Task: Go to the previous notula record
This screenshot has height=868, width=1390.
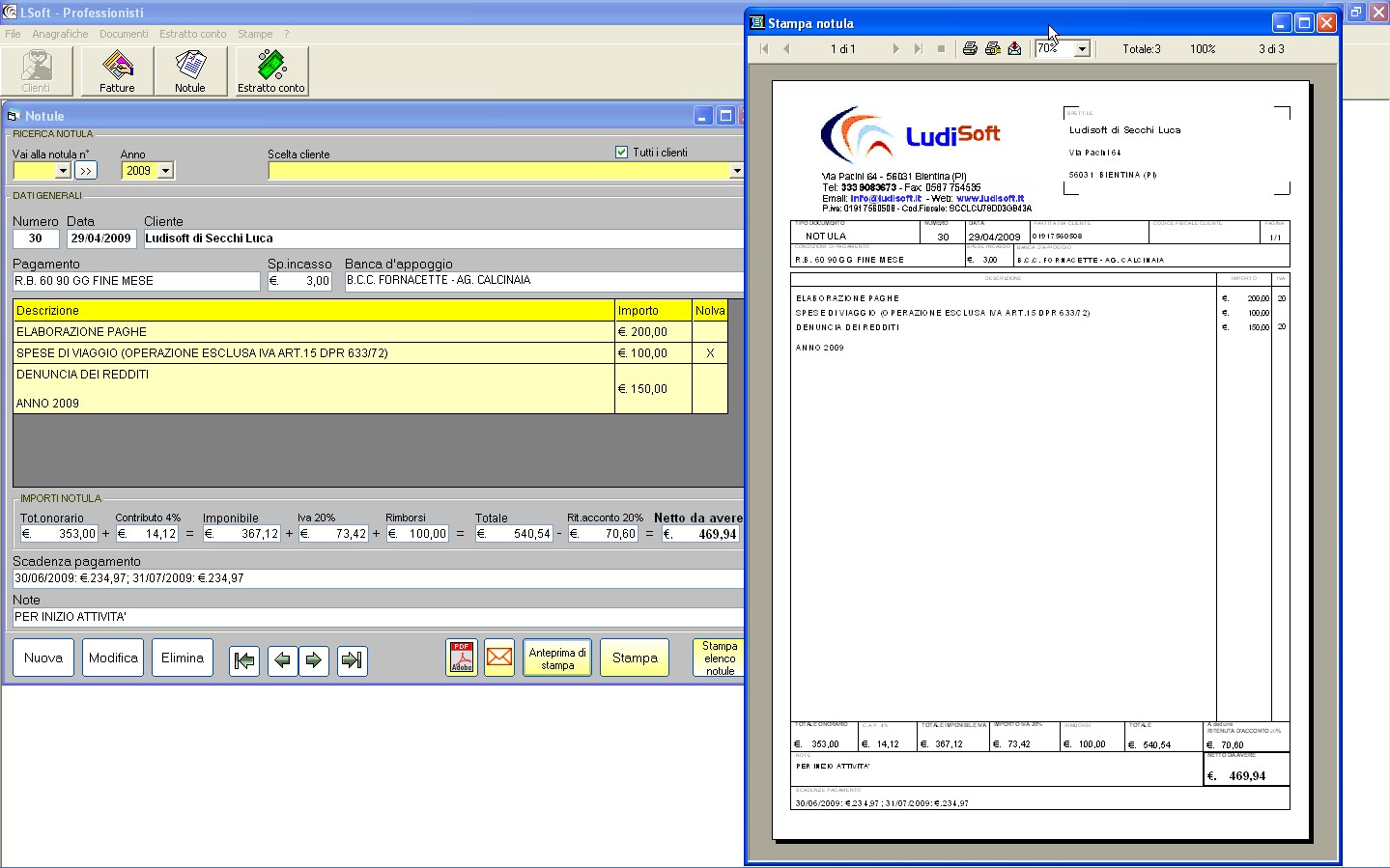Action: tap(282, 660)
